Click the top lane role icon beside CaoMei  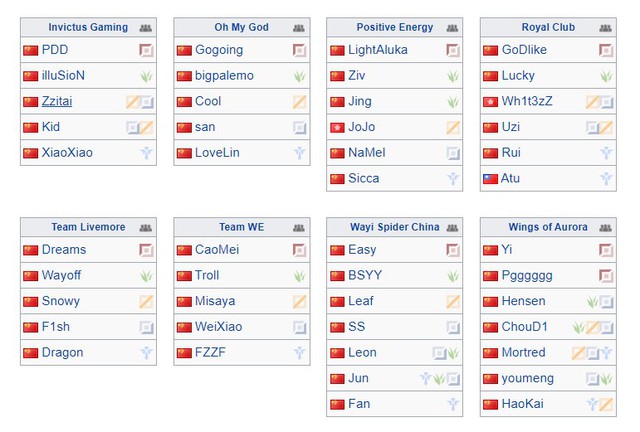point(299,250)
